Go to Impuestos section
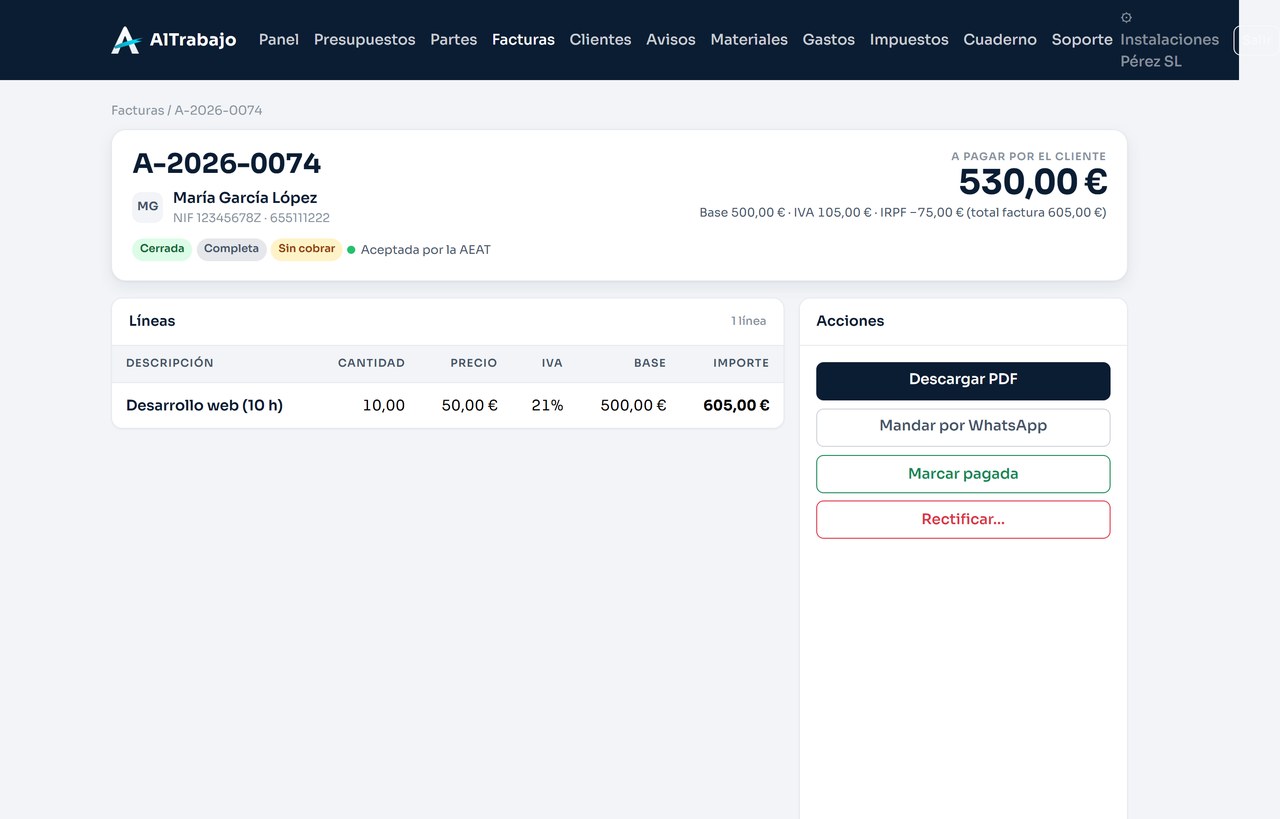Image resolution: width=1280 pixels, height=819 pixels. pos(909,40)
